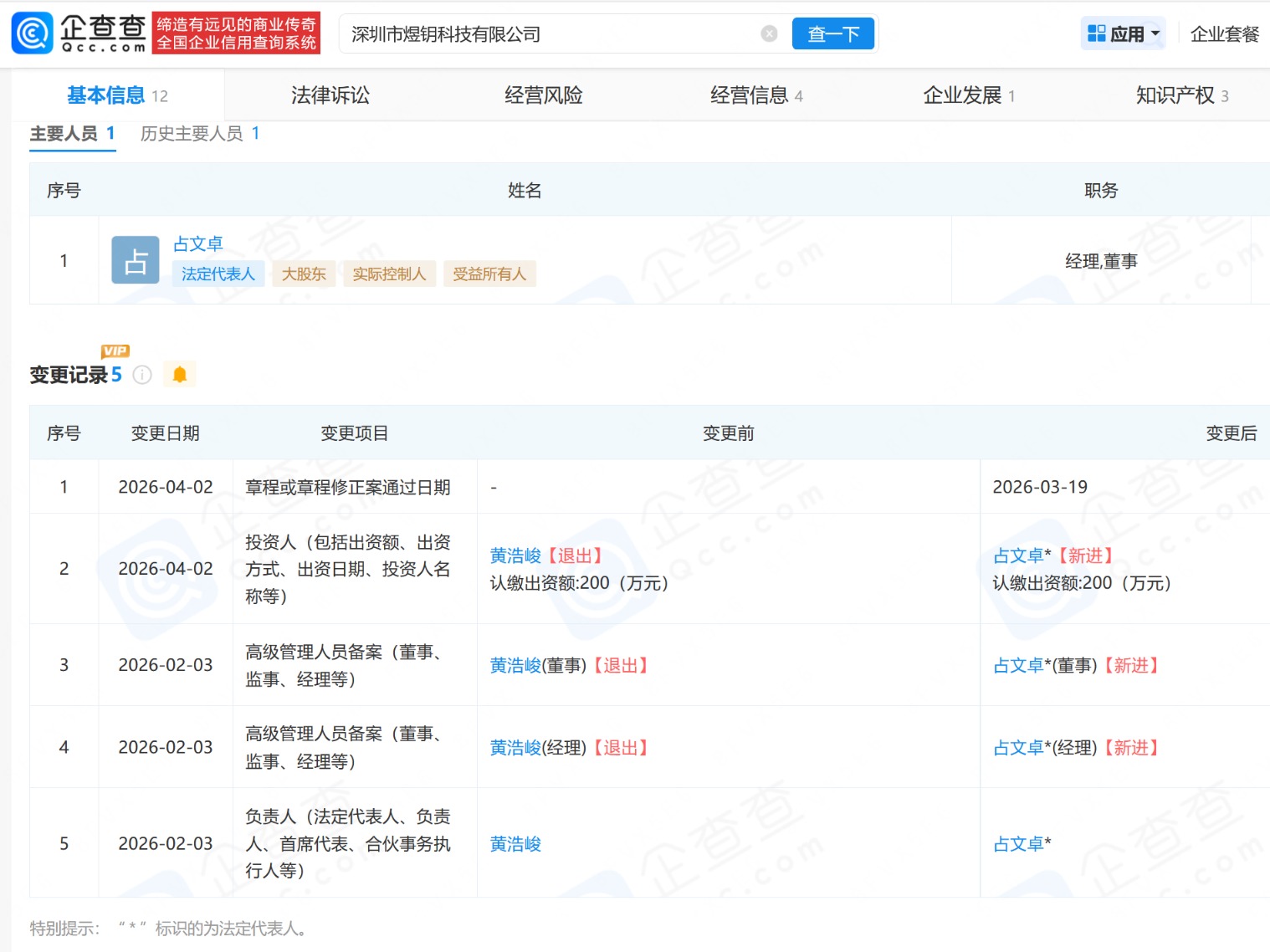Click the 实际控制人 tag
Screen dimensions: 1270x952
389,274
